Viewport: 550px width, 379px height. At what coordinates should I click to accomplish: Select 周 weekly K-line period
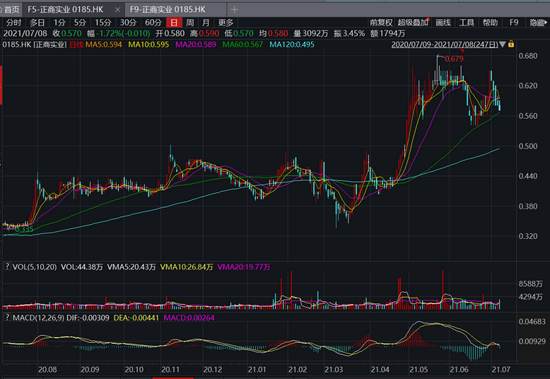coord(190,23)
